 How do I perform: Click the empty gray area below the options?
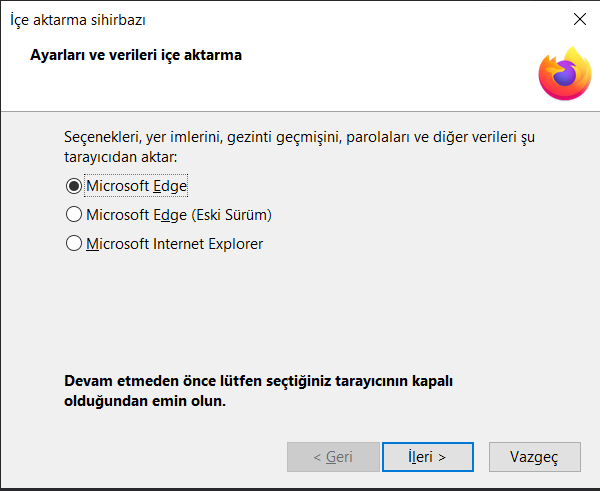(300, 310)
